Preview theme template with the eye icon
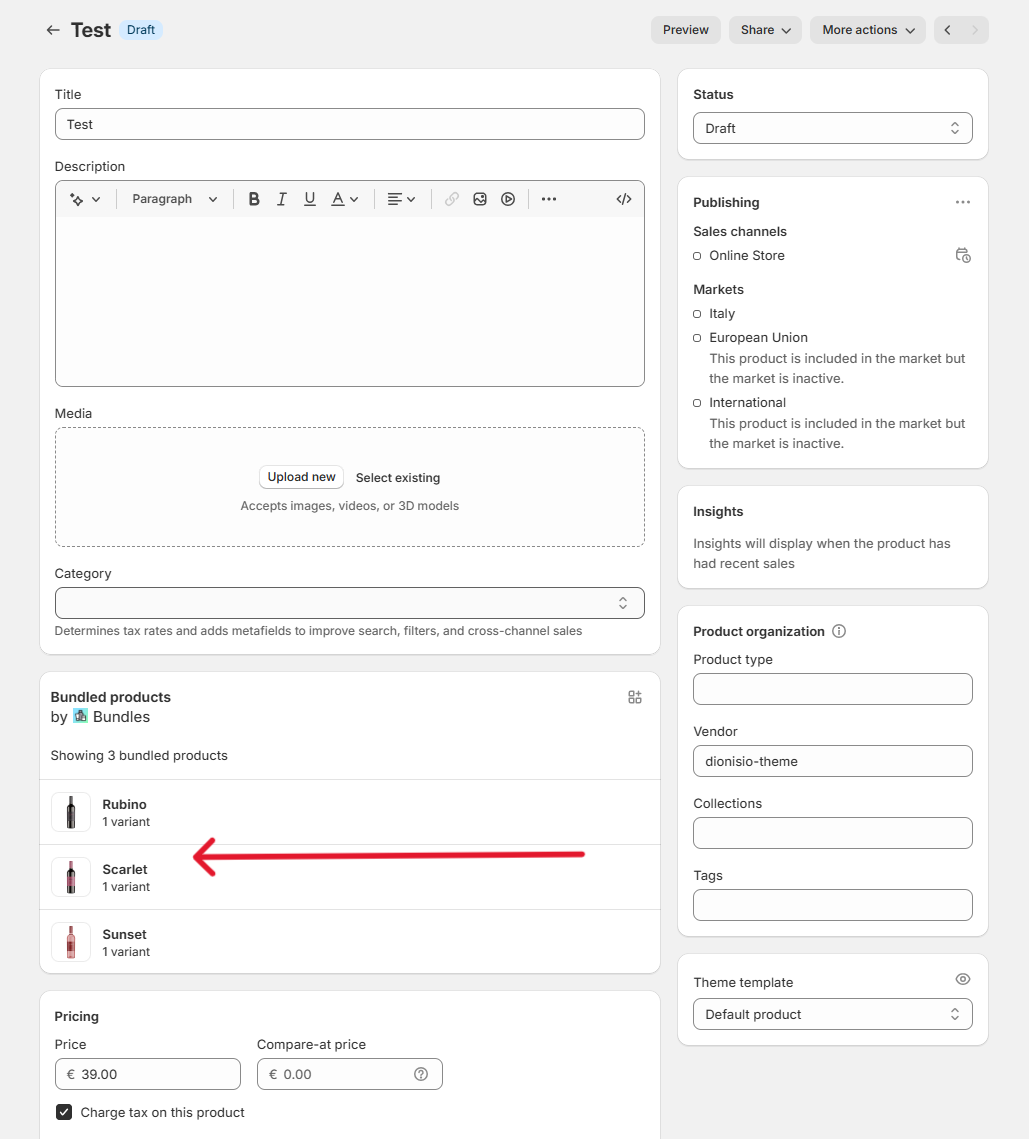Screen dimensions: 1029x1139 coord(962,979)
